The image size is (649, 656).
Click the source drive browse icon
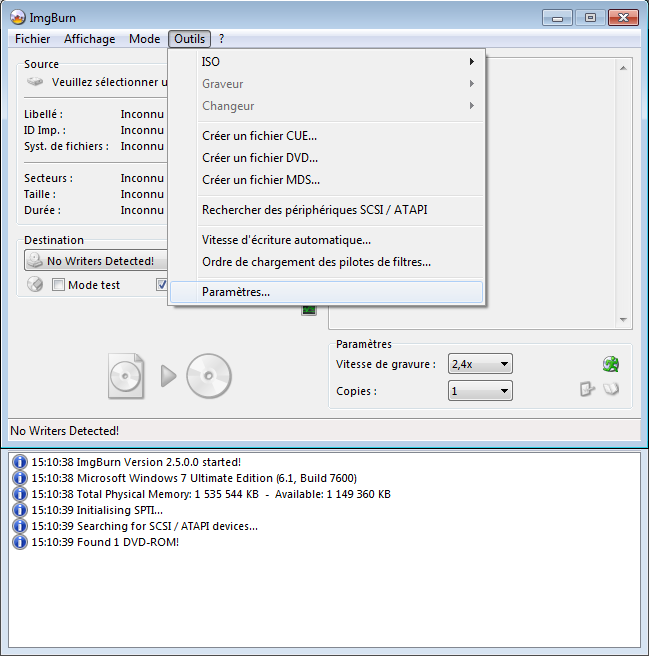pyautogui.click(x=35, y=82)
